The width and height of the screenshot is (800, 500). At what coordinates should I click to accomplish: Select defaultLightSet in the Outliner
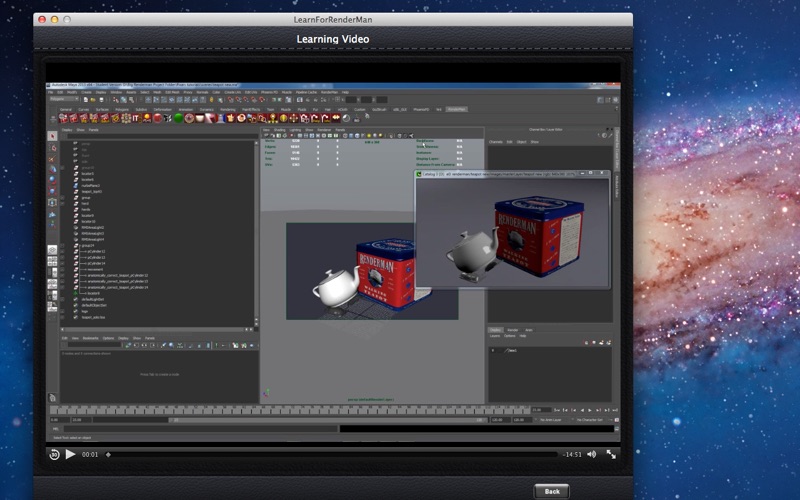point(92,299)
